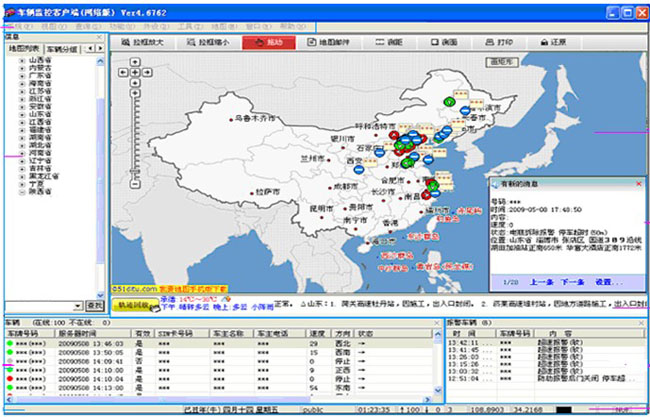650x417 pixels.
Task: Expand the 广东省 province node
Action: coord(22,75)
